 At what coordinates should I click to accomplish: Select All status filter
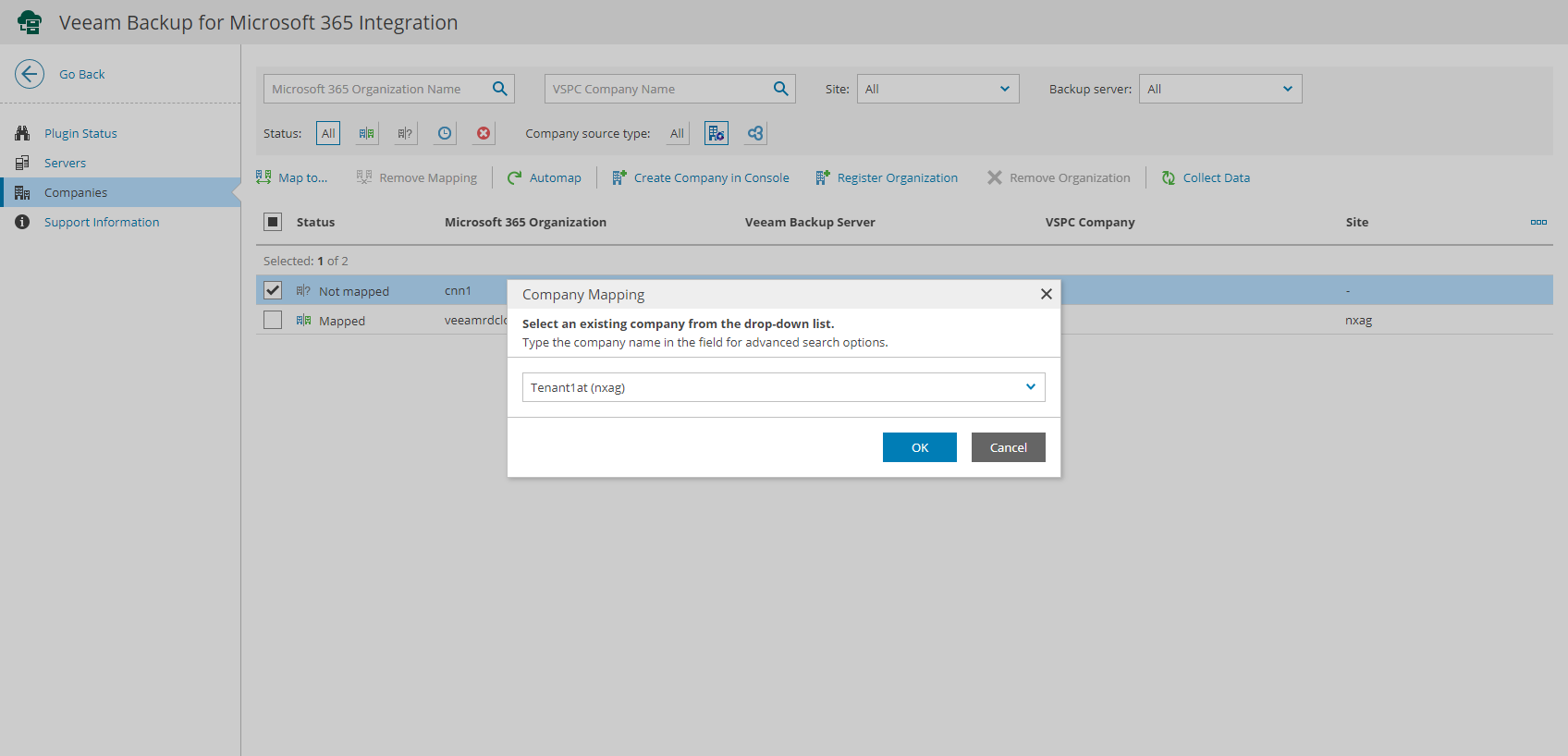(x=328, y=133)
